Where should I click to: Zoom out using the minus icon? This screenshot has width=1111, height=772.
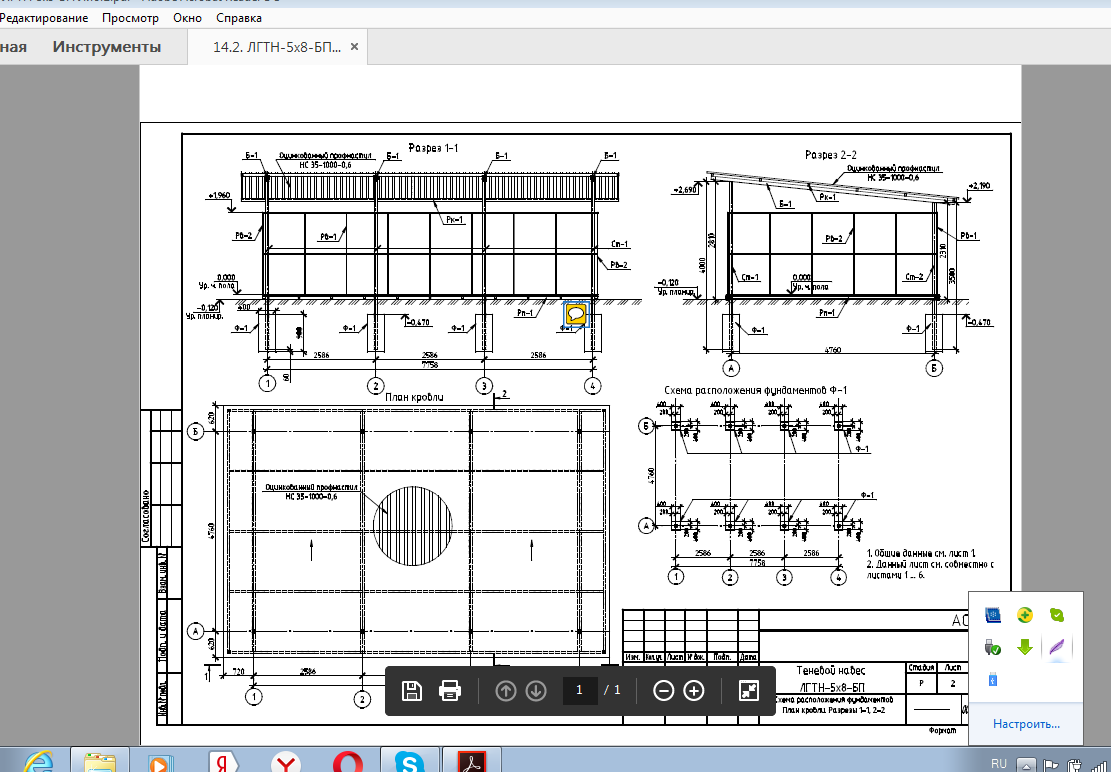point(663,690)
